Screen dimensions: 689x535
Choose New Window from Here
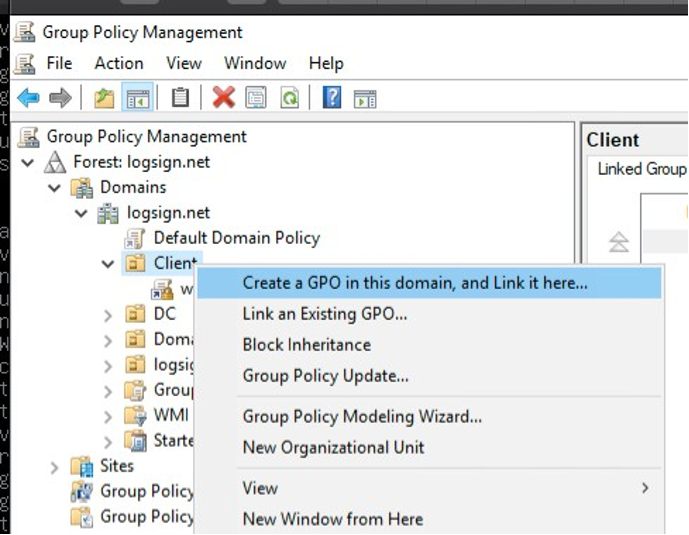click(x=429, y=519)
